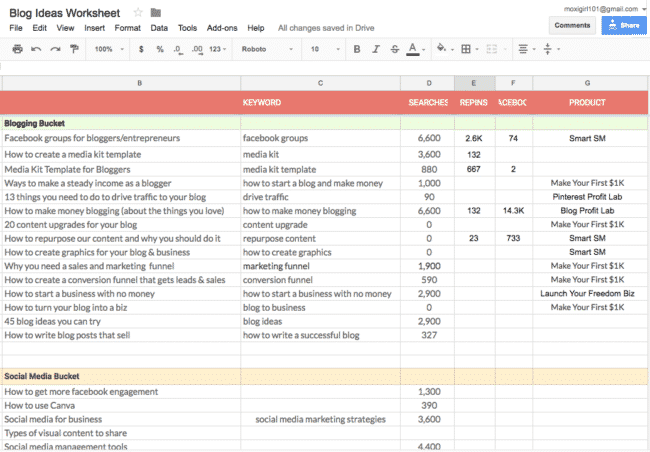The width and height of the screenshot is (650, 452).
Task: Select cell '45 blog ideas you can try'
Action: [x=121, y=321]
